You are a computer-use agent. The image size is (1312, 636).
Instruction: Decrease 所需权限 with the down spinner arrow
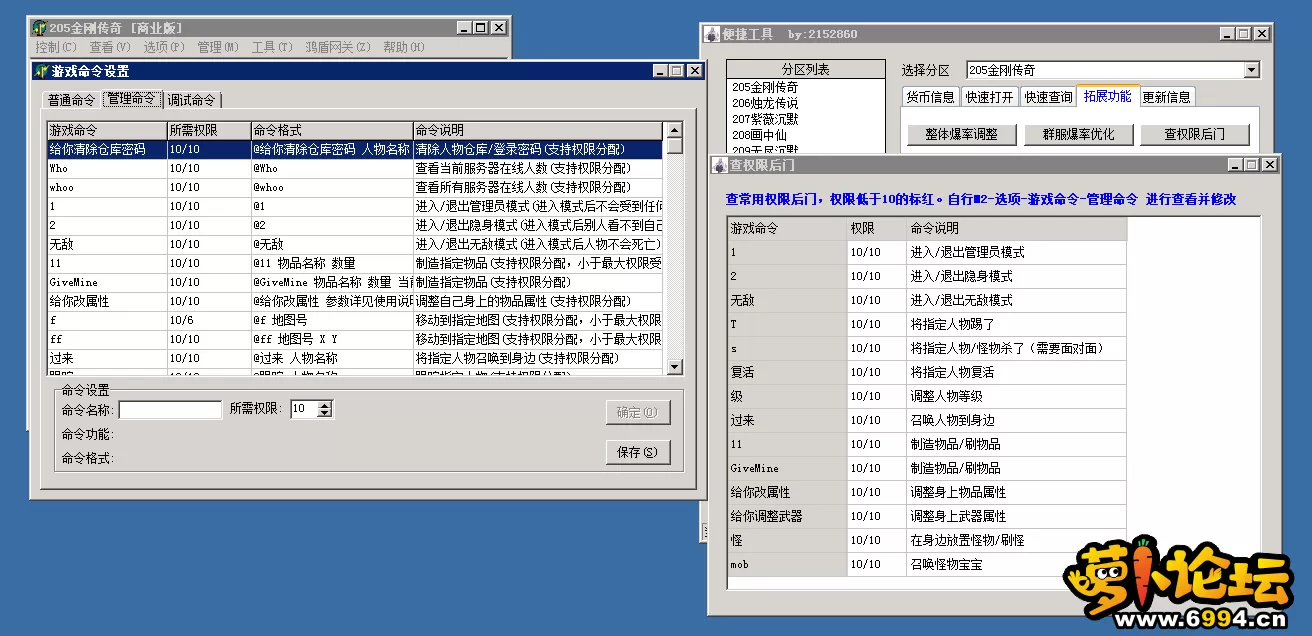point(325,413)
